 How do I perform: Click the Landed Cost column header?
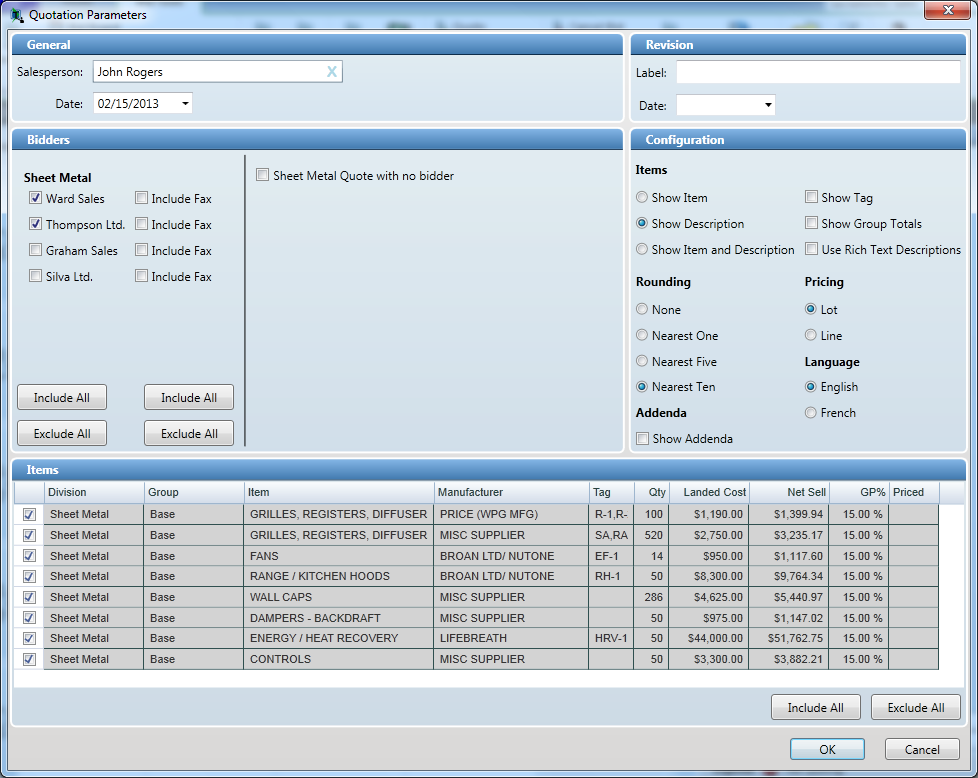(x=714, y=492)
